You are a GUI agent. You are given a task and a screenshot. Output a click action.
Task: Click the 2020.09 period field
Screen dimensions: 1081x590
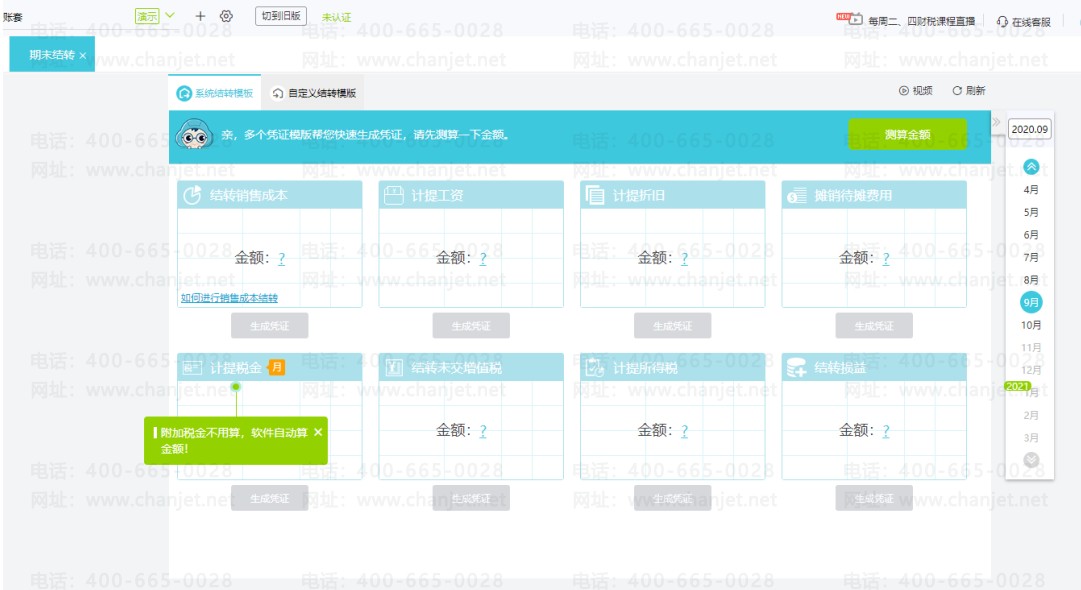[x=1030, y=129]
